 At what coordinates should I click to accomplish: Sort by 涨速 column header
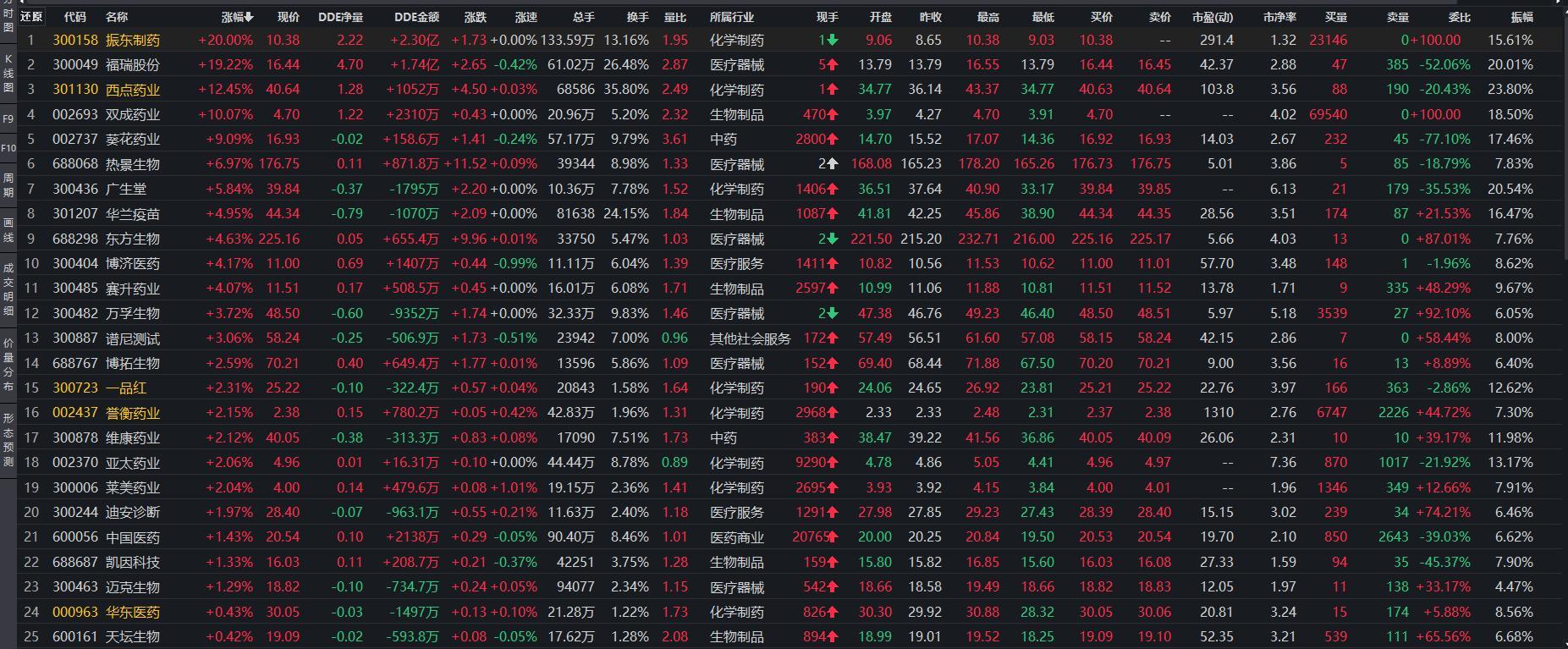526,17
